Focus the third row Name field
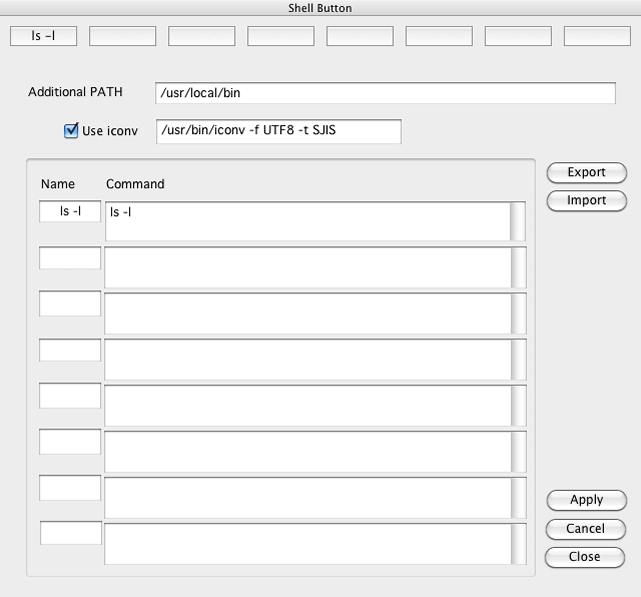Viewport: 641px width, 597px height. 70,303
